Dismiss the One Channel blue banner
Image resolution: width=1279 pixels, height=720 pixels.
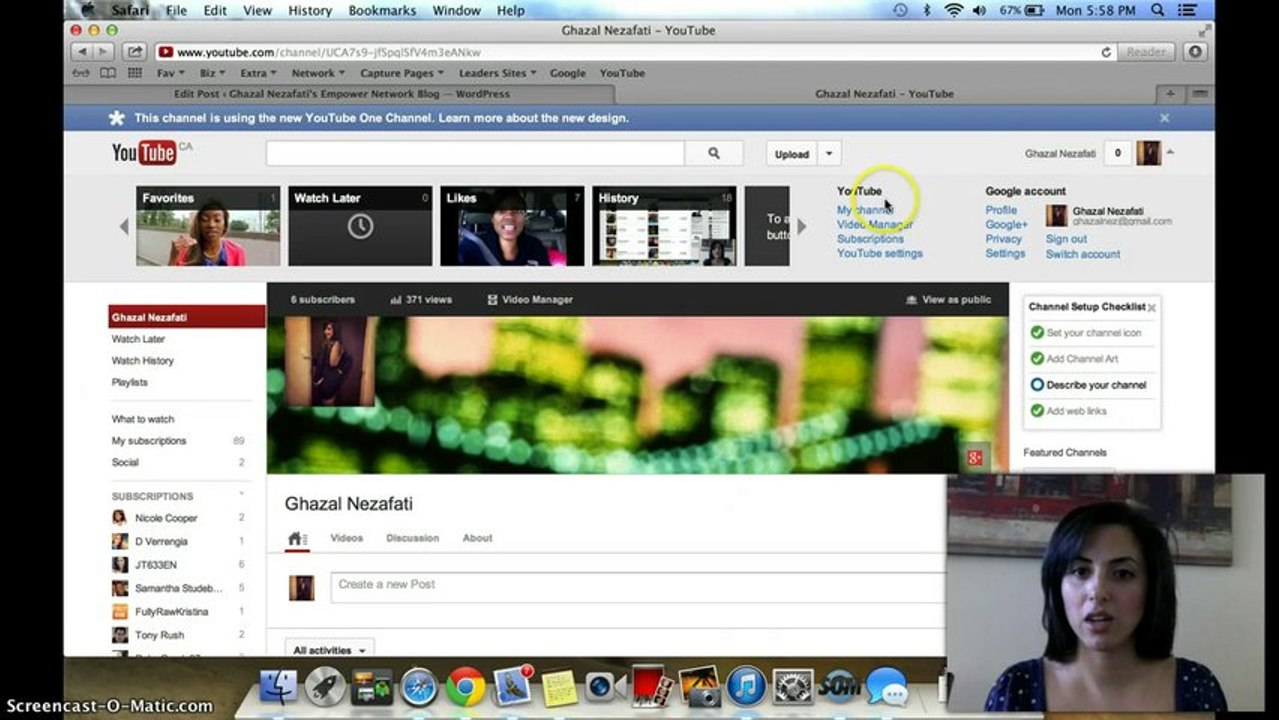1164,118
